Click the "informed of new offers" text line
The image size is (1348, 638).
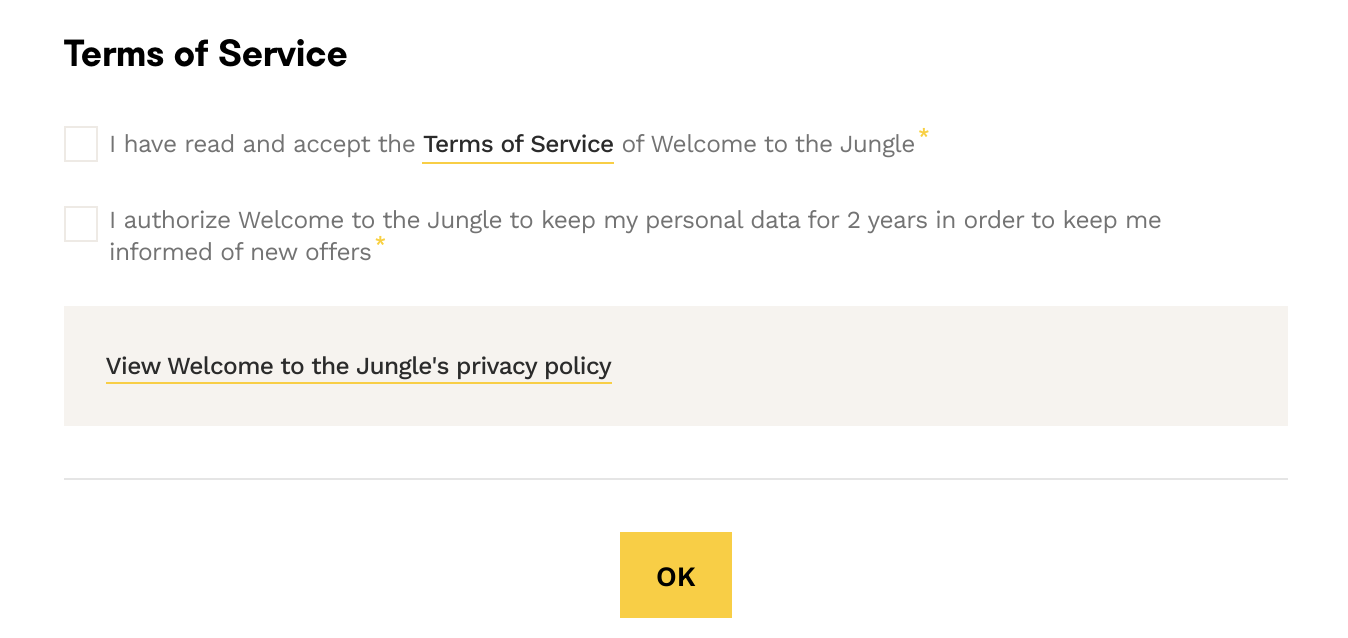pyautogui.click(x=240, y=252)
